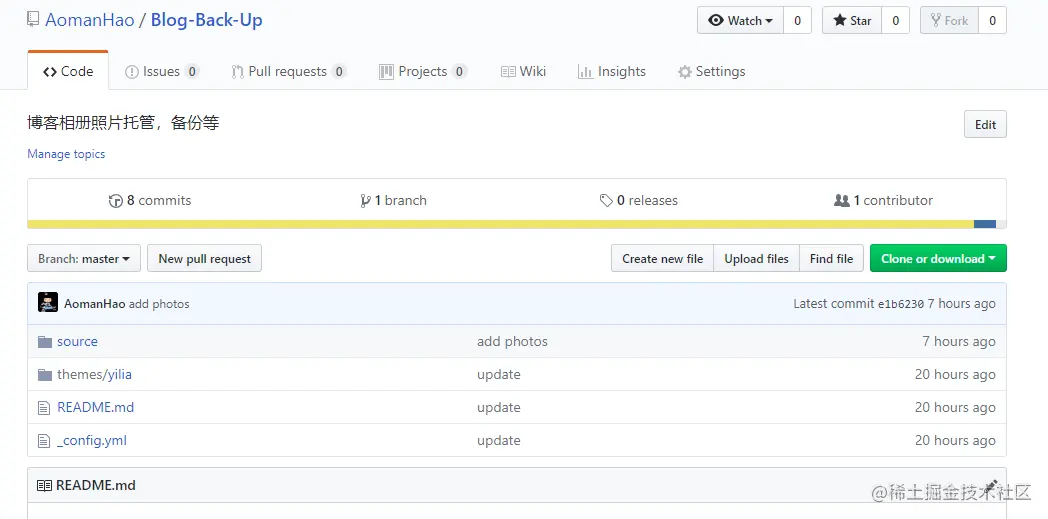Click the yellow segment of the language bar
Screen dimensions: 1048x519
coord(501,224)
